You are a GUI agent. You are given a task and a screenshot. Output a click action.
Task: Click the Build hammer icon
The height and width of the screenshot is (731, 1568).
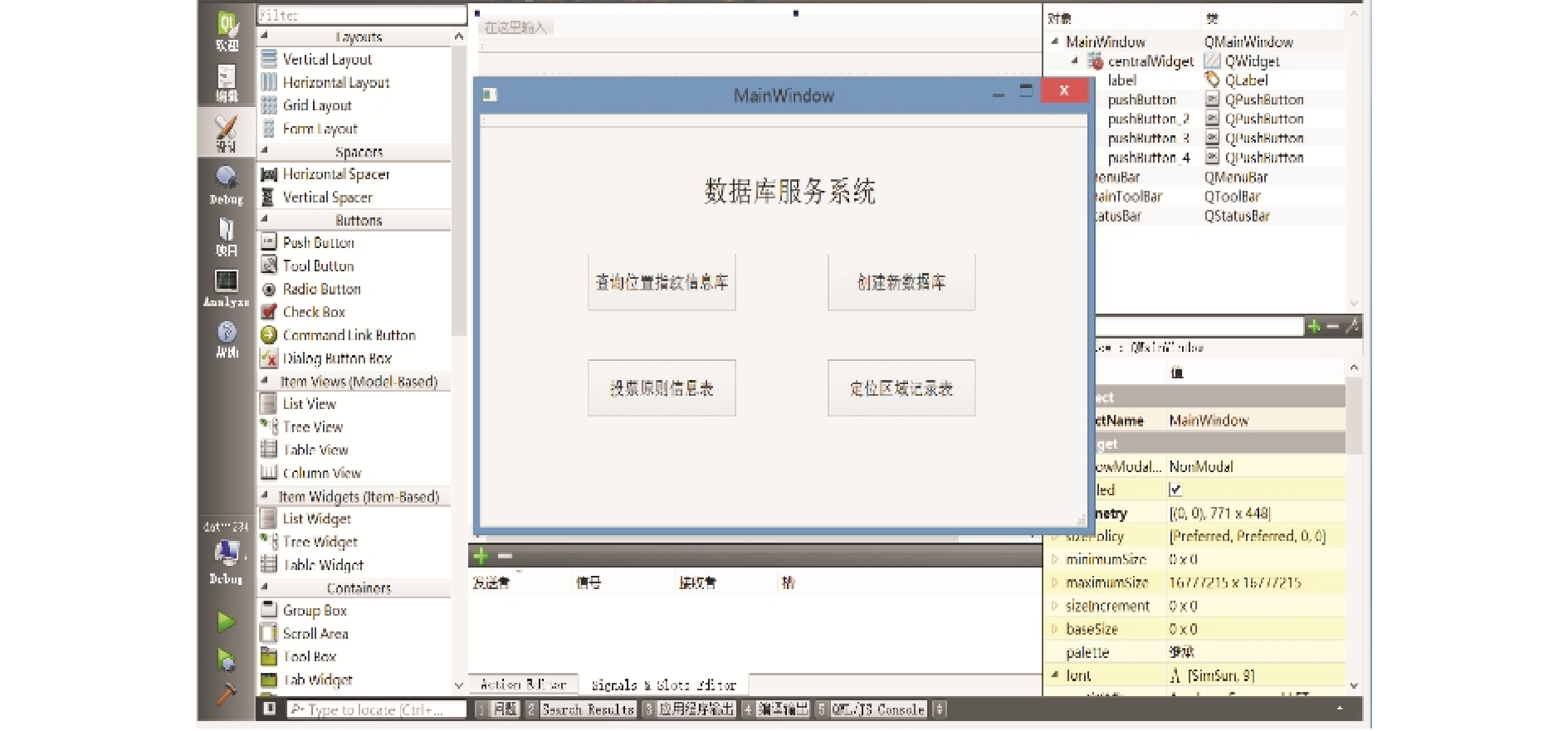click(226, 694)
